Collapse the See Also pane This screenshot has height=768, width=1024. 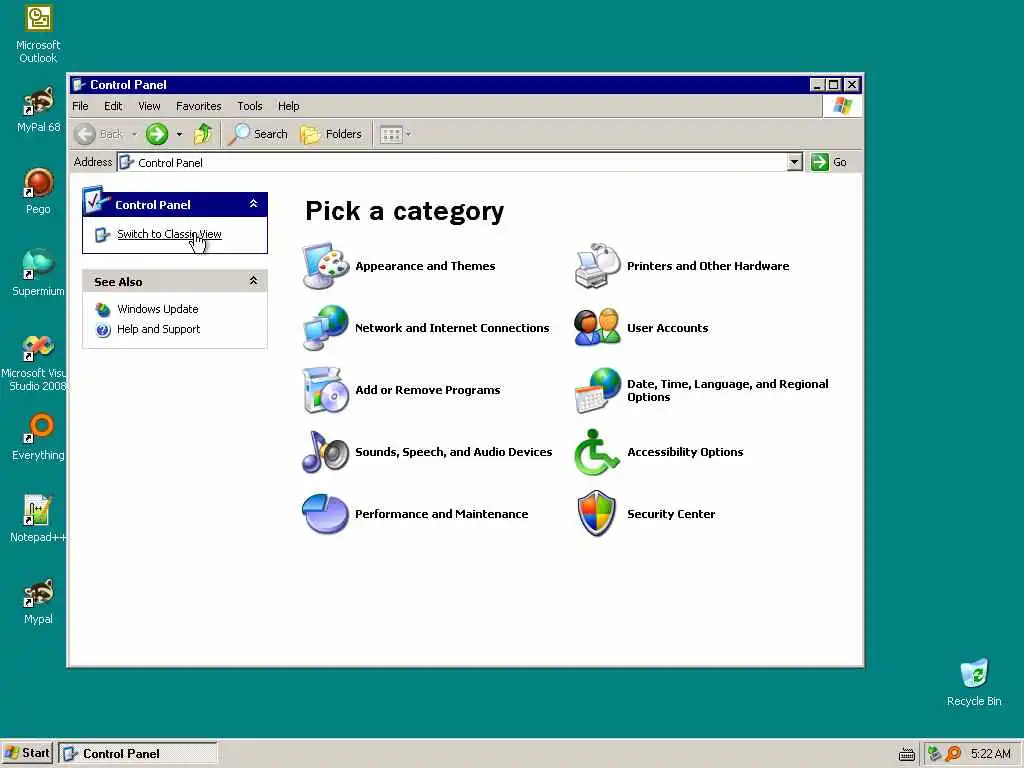[x=253, y=281]
